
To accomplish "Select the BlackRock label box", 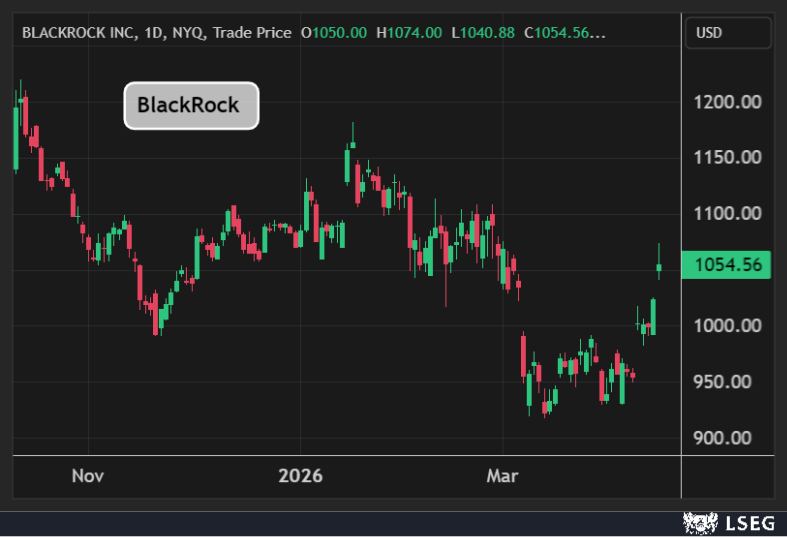I will 191,105.
